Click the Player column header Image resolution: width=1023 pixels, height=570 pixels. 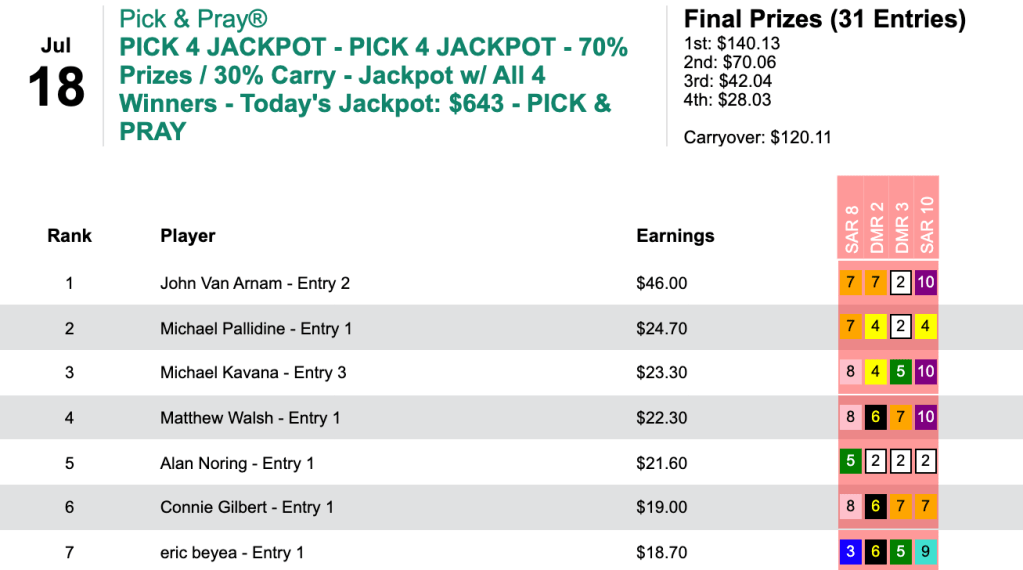(188, 236)
